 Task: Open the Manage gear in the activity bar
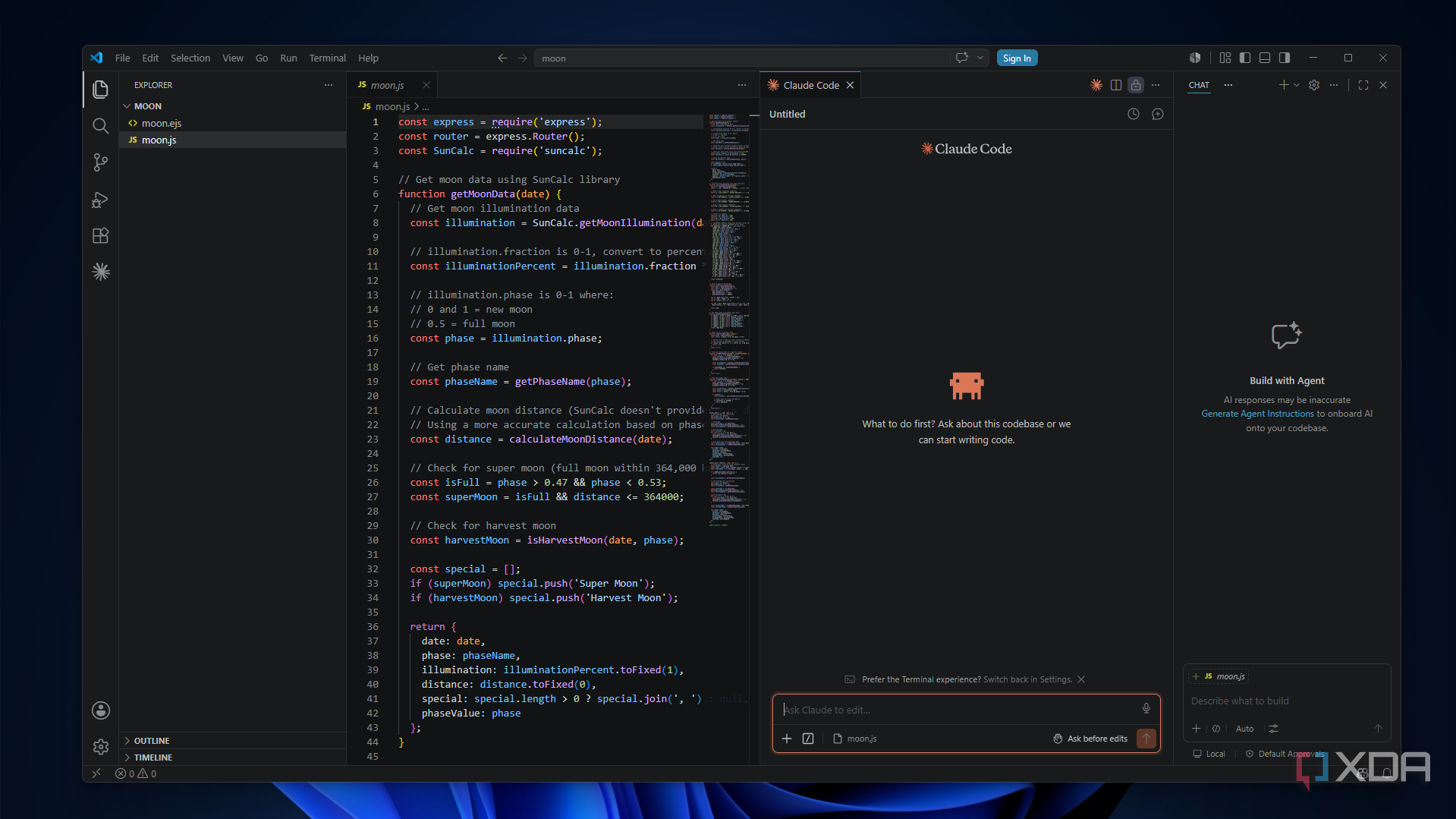(x=100, y=747)
